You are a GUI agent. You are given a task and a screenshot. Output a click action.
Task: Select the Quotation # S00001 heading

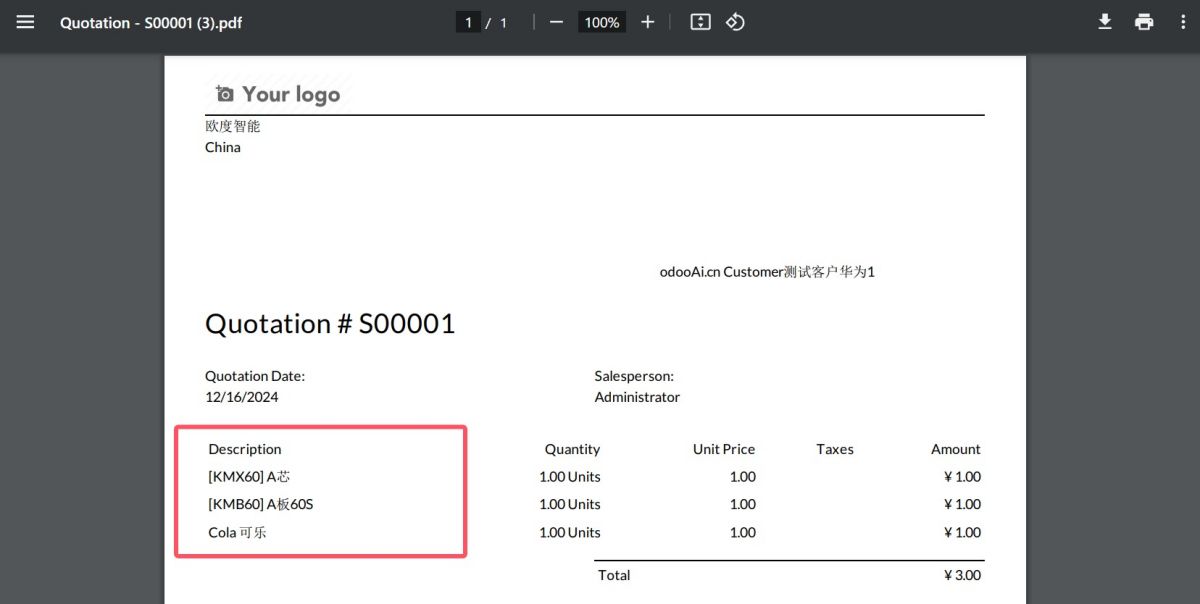330,324
